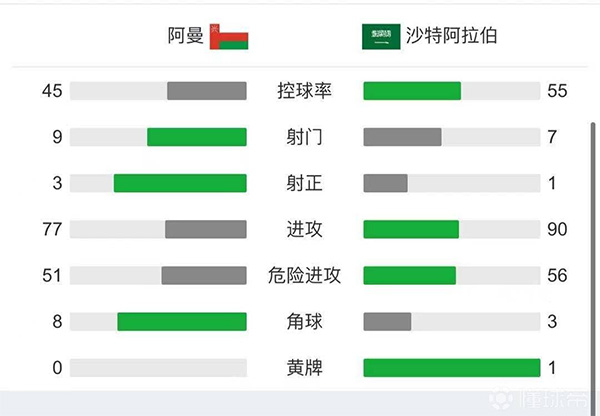600x416 pixels.
Task: Click Saudi Arabia's full green yellow-card bar
Action: click(x=451, y=368)
